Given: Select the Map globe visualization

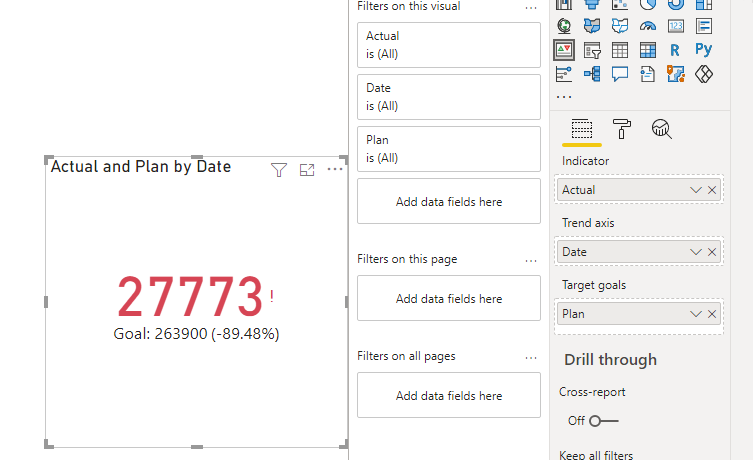Looking at the screenshot, I should click(564, 25).
